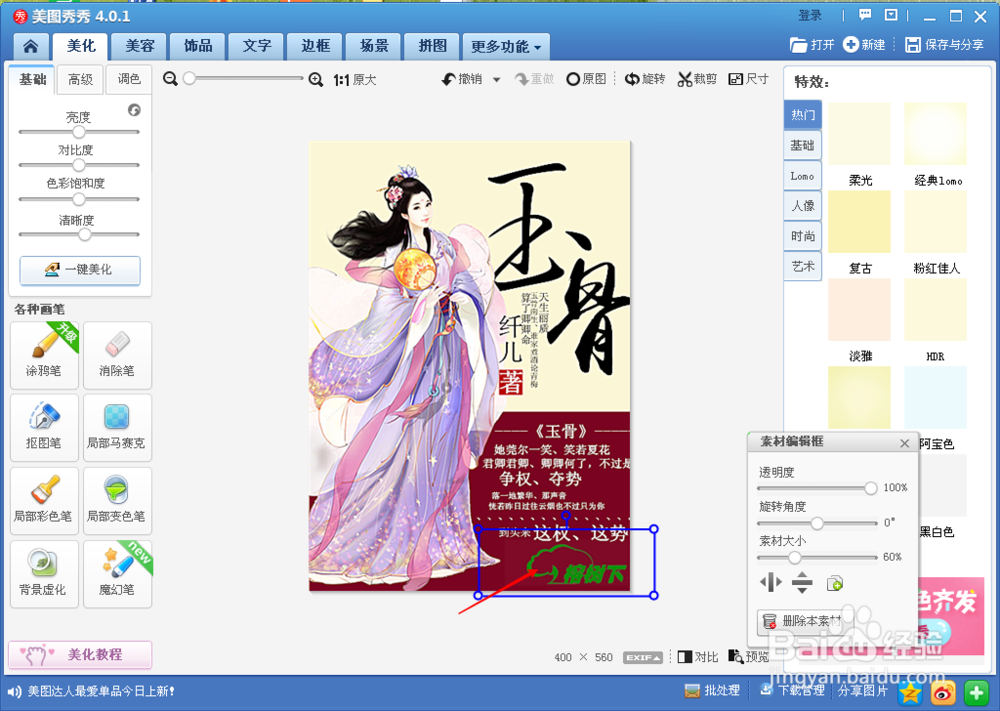Toggle the 对比 compare view
The width and height of the screenshot is (1000, 711).
click(697, 657)
